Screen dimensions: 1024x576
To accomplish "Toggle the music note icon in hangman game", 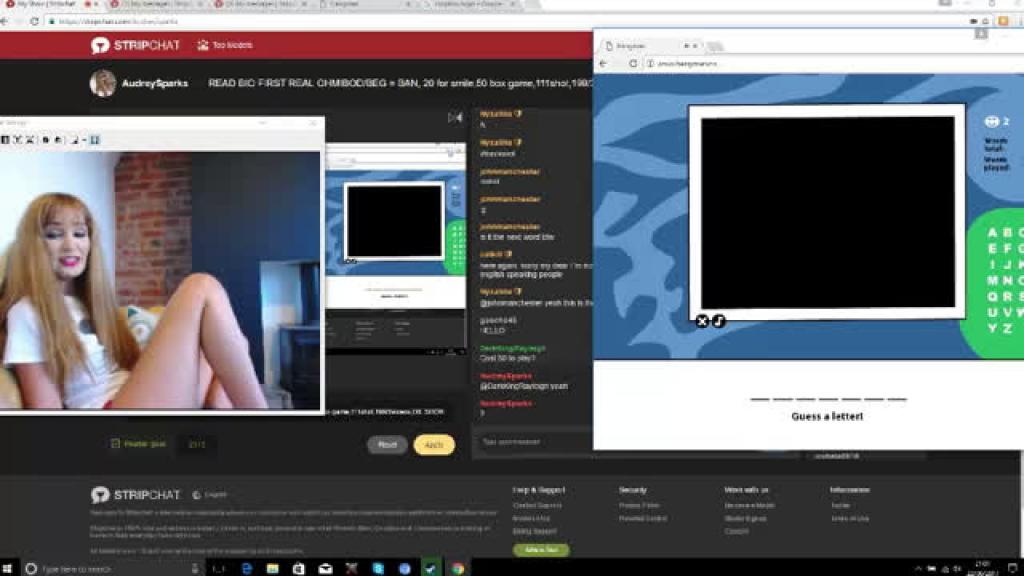I will pos(718,321).
